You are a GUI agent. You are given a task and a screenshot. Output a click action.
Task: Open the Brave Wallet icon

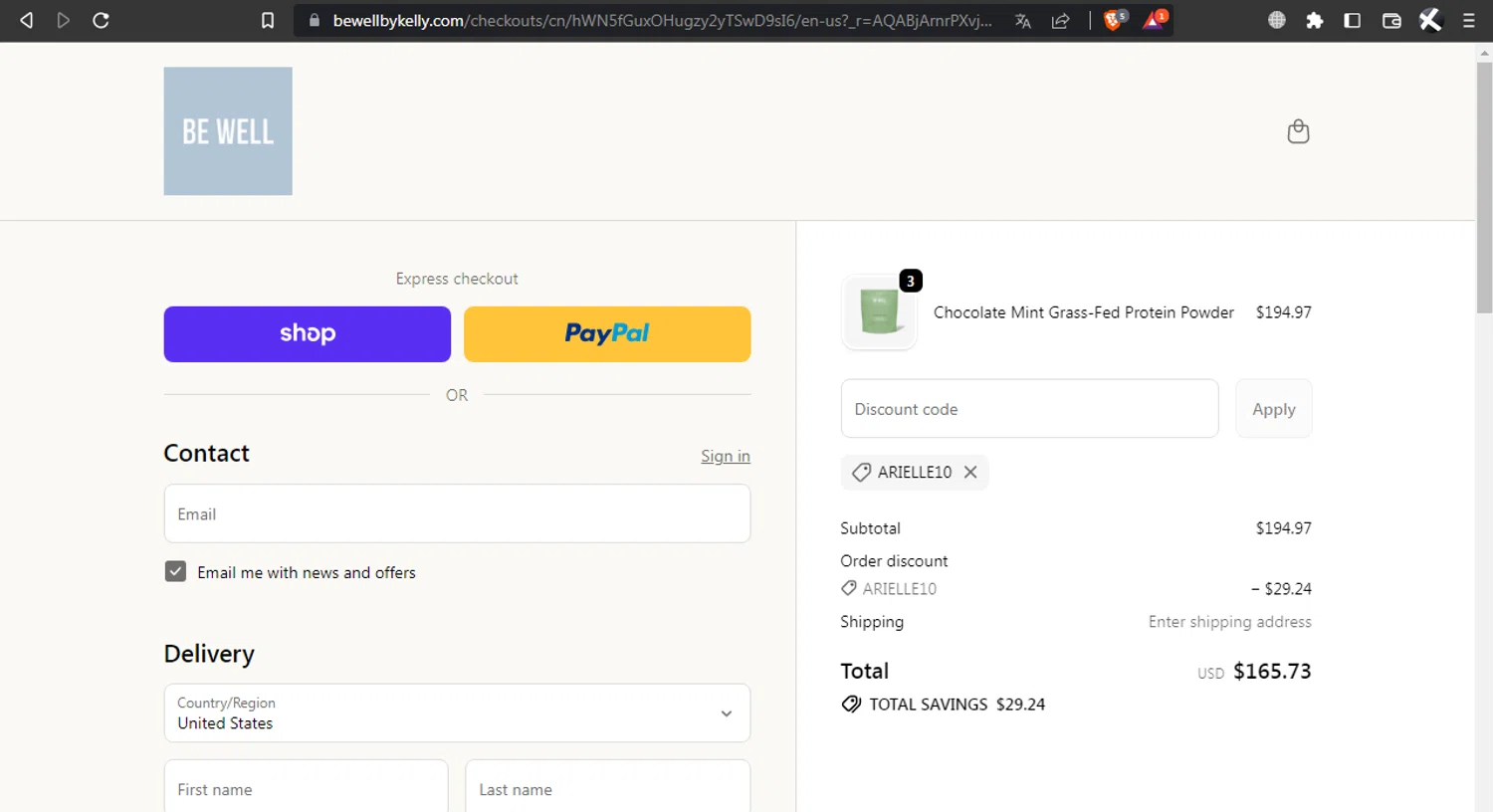(1391, 20)
